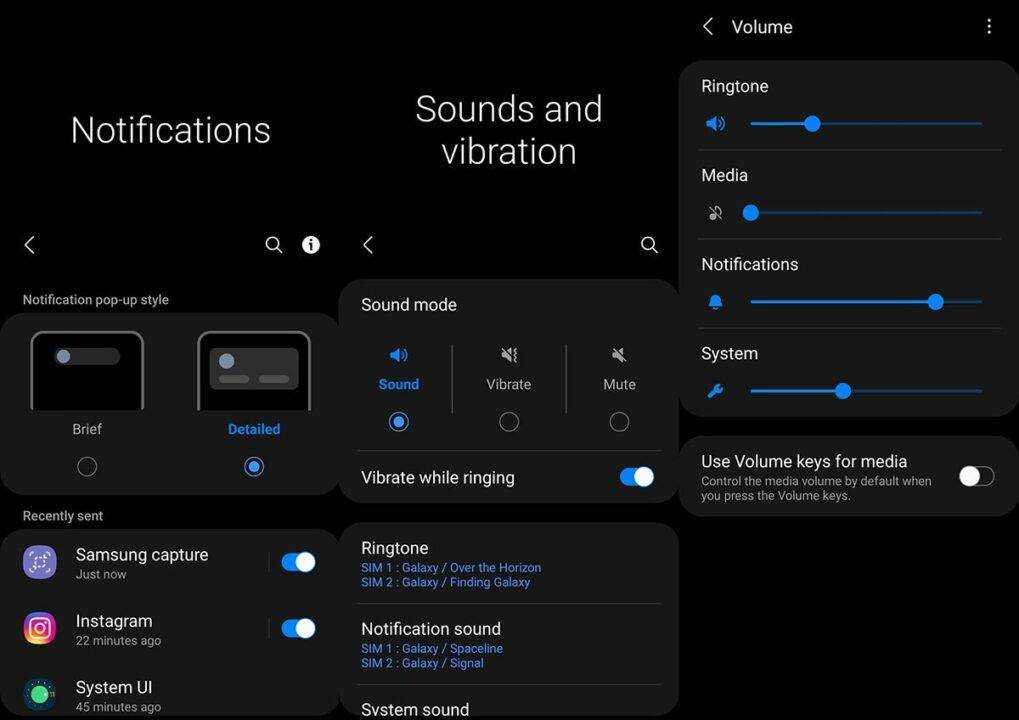Select the Brief pop-up style radio button

[x=87, y=466]
